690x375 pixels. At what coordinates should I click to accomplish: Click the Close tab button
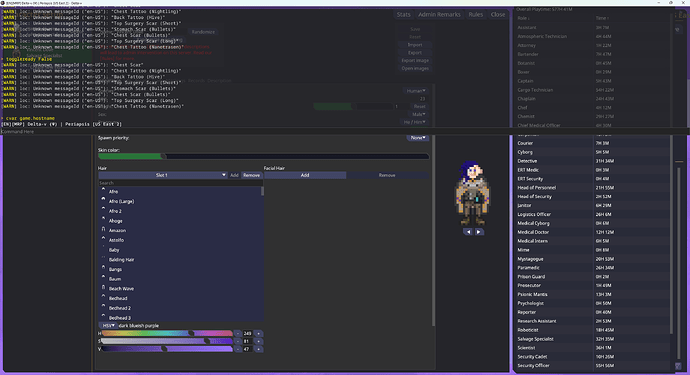(x=498, y=15)
